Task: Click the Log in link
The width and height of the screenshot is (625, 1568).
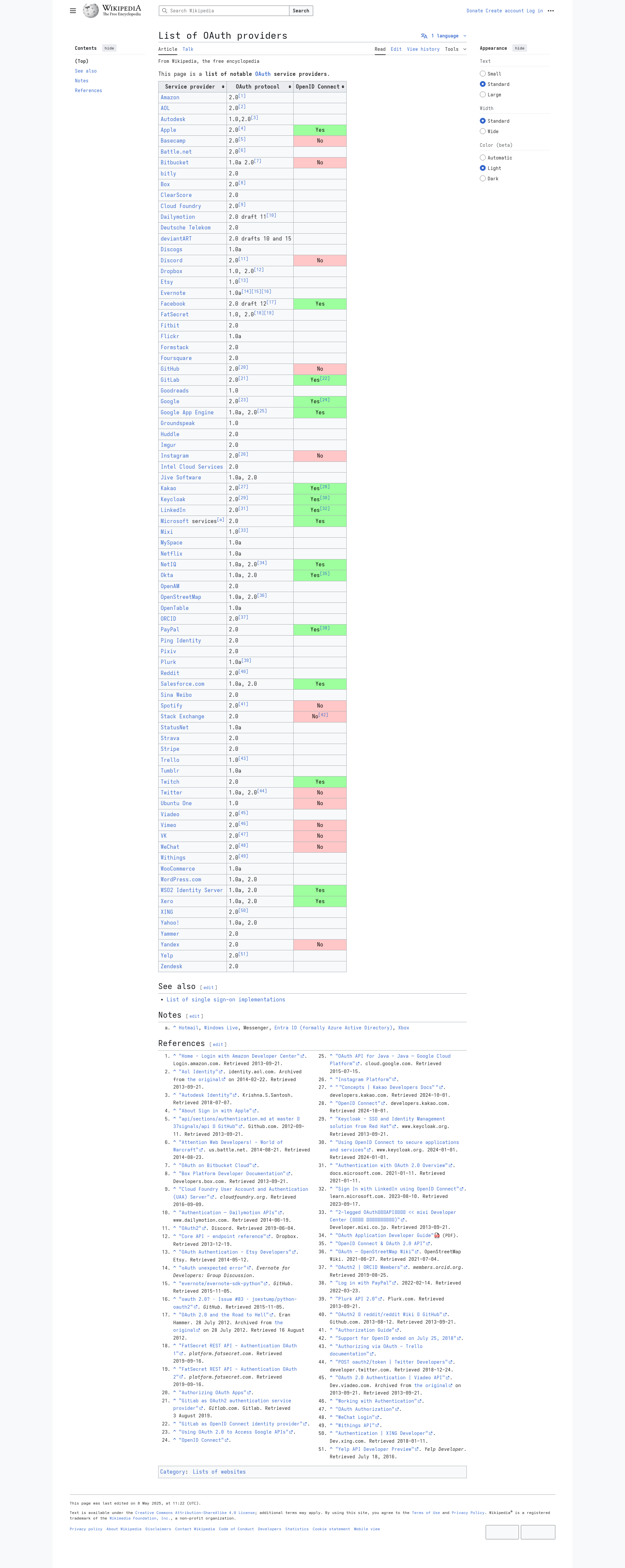Action: click(x=535, y=10)
